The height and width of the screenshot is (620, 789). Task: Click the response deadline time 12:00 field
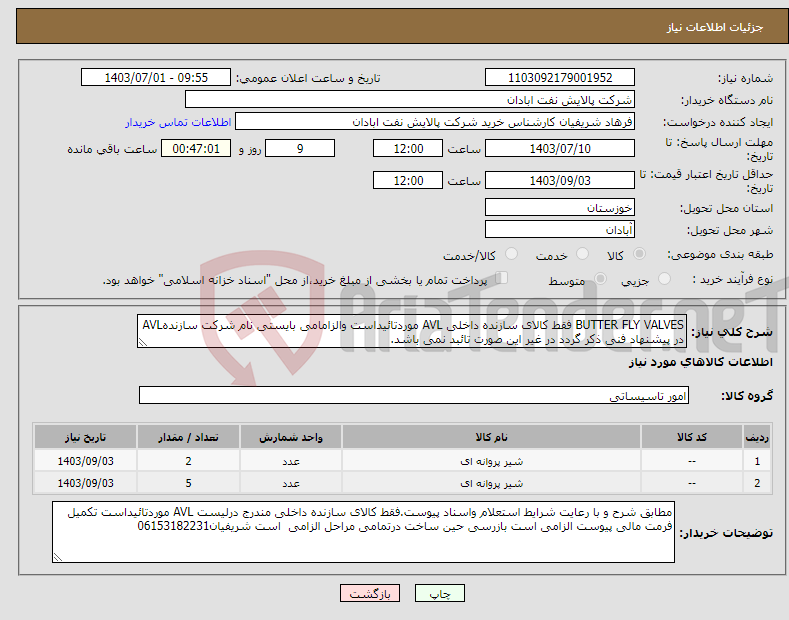click(x=408, y=148)
